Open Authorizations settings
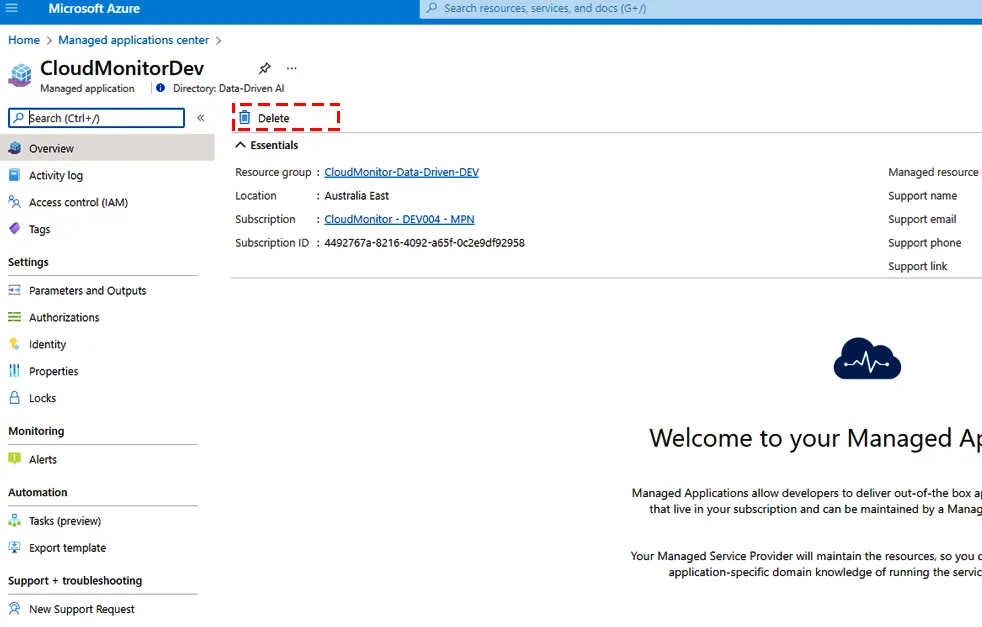 point(64,318)
